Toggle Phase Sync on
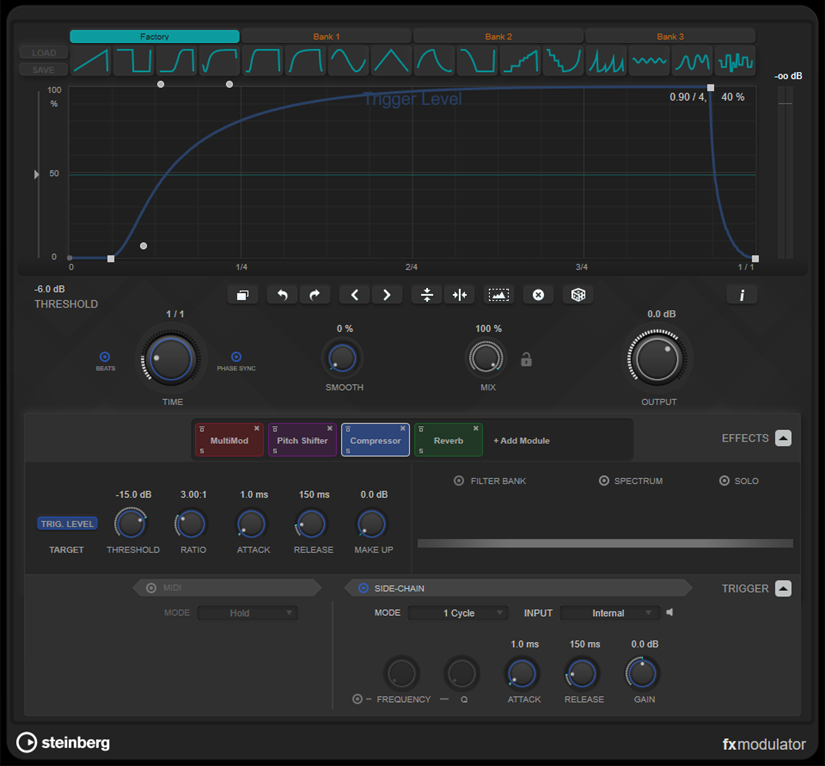The image size is (825, 766). pyautogui.click(x=236, y=357)
